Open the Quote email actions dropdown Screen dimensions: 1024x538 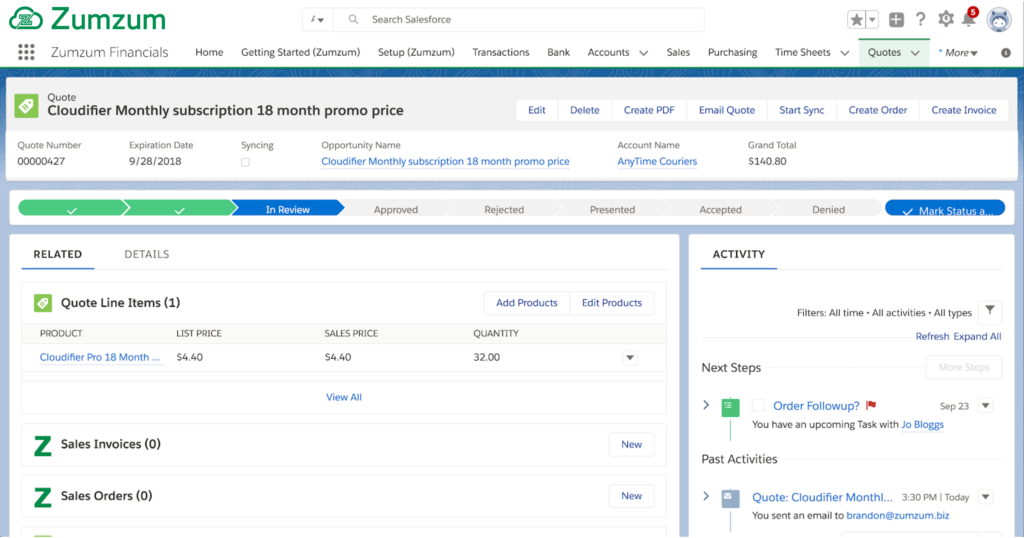985,497
